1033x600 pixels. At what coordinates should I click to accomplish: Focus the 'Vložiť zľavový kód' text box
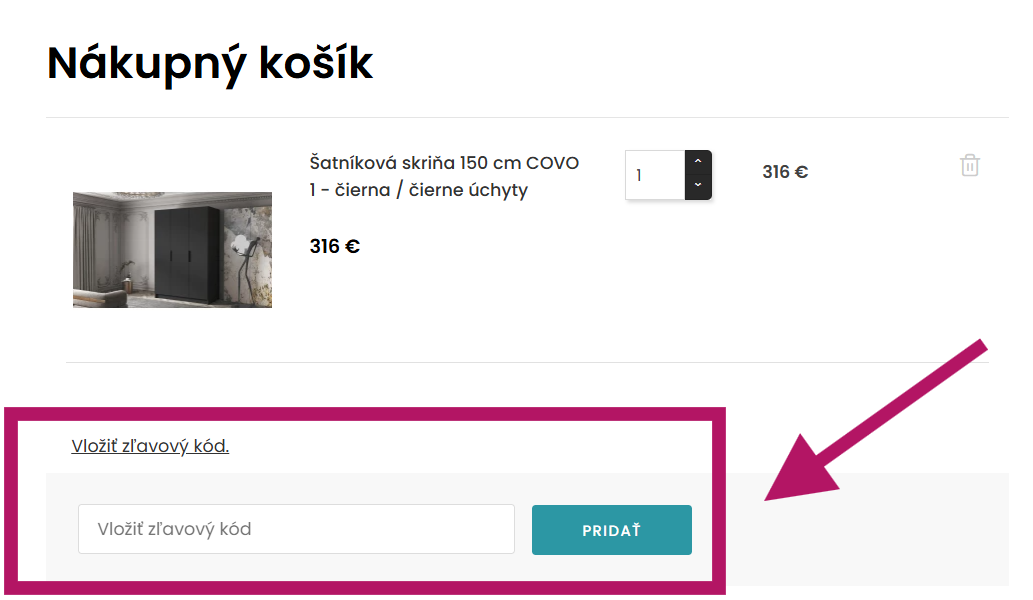[x=296, y=529]
